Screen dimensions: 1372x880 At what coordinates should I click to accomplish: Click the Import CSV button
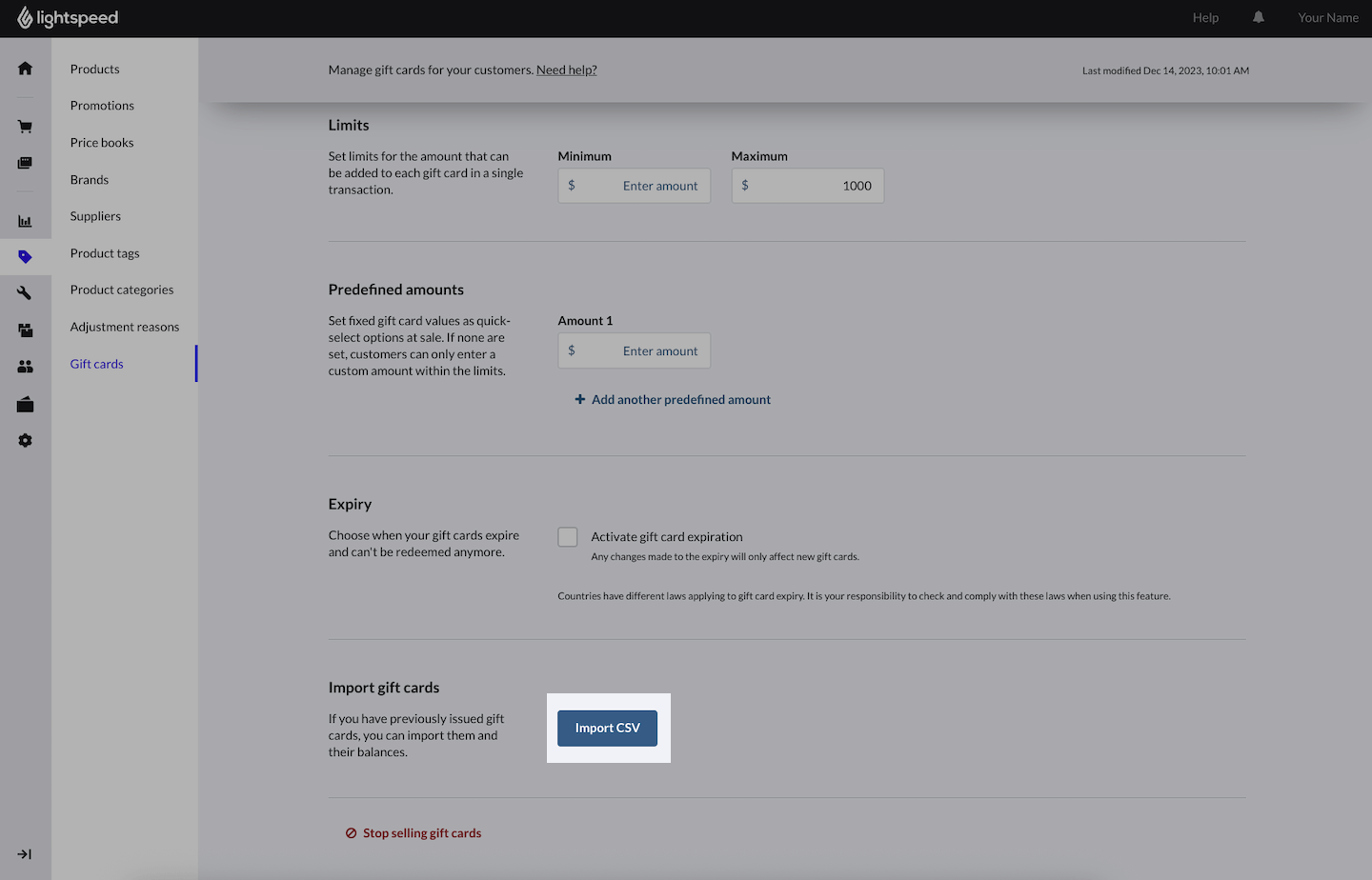pyautogui.click(x=607, y=728)
